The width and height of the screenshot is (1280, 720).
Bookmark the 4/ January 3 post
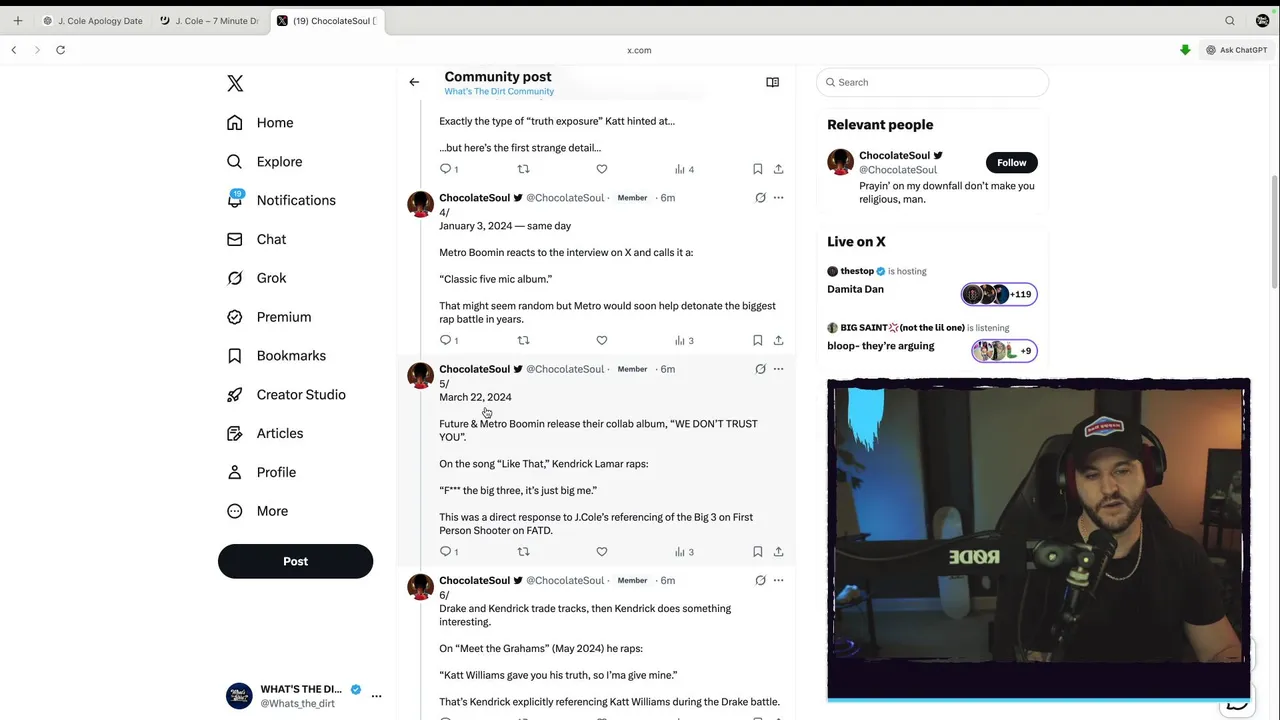(757, 341)
